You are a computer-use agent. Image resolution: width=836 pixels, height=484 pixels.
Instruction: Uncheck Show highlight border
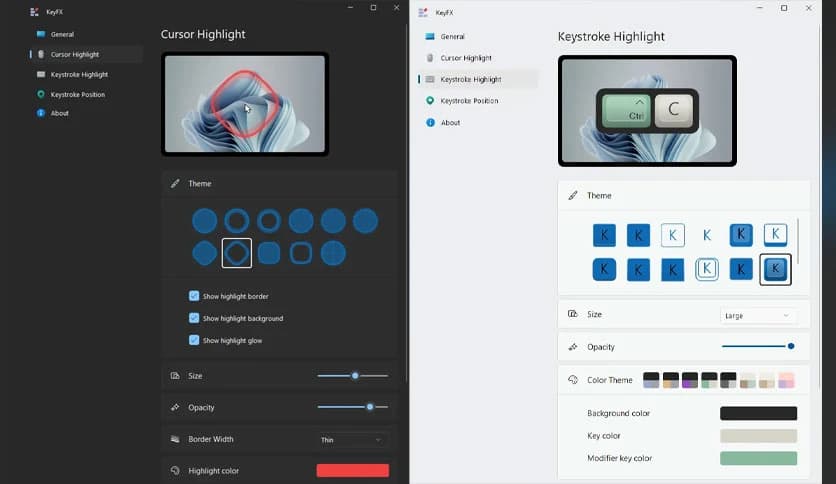(194, 296)
